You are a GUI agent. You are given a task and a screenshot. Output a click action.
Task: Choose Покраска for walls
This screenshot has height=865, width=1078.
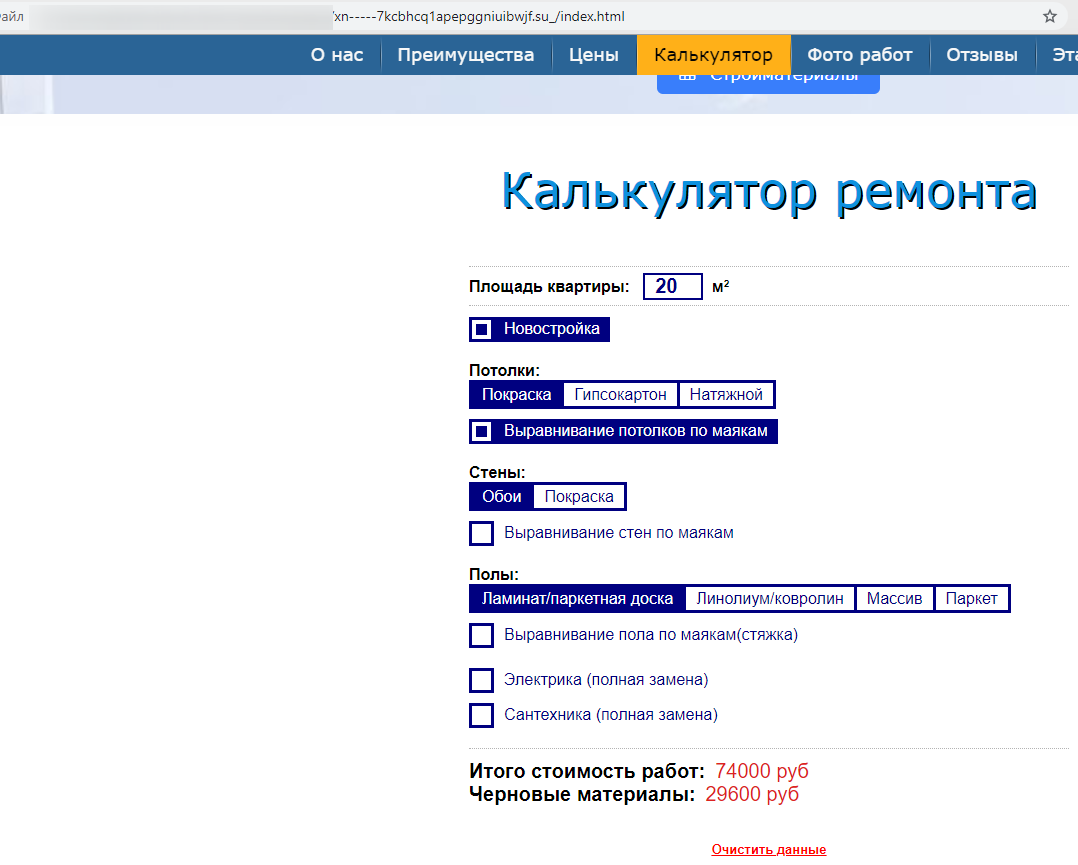click(579, 496)
